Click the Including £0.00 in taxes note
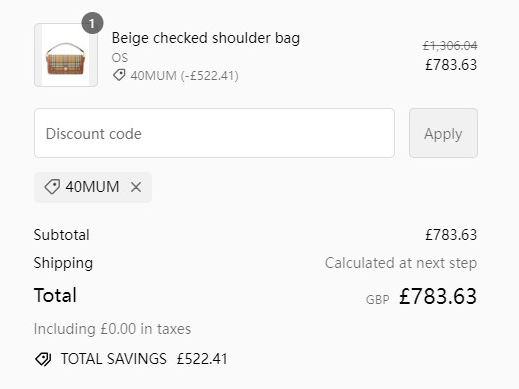519x389 pixels. [112, 329]
